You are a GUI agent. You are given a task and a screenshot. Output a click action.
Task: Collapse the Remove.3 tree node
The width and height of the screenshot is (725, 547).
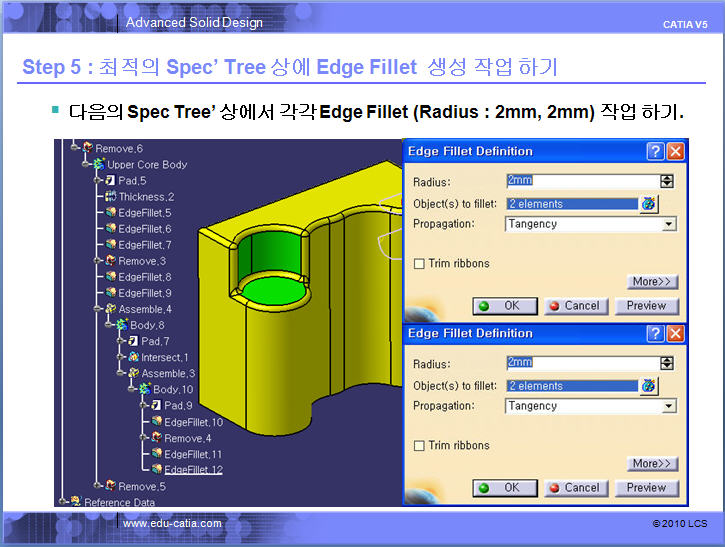97,261
